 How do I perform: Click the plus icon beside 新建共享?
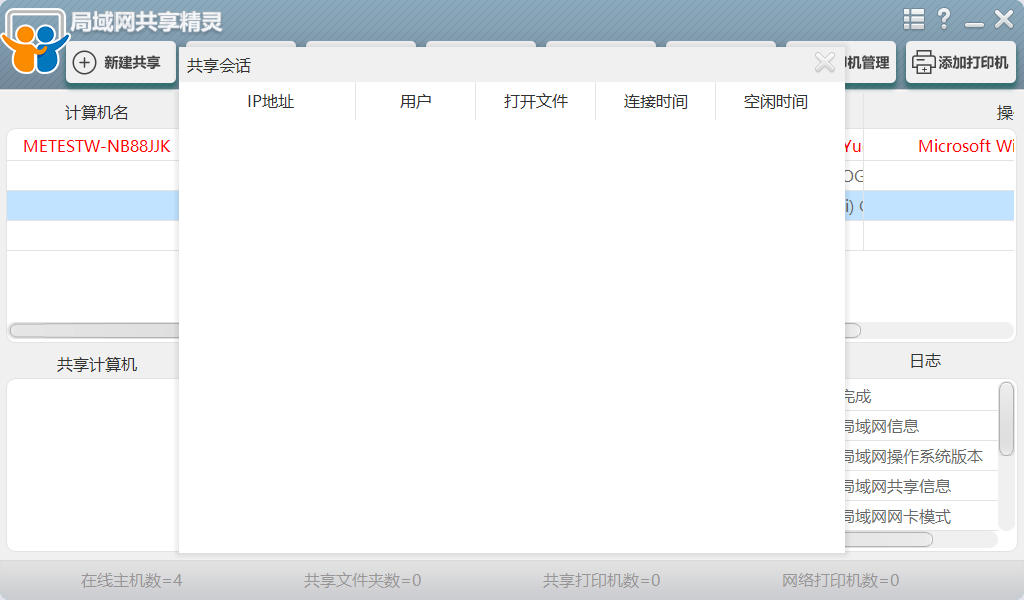(x=87, y=61)
